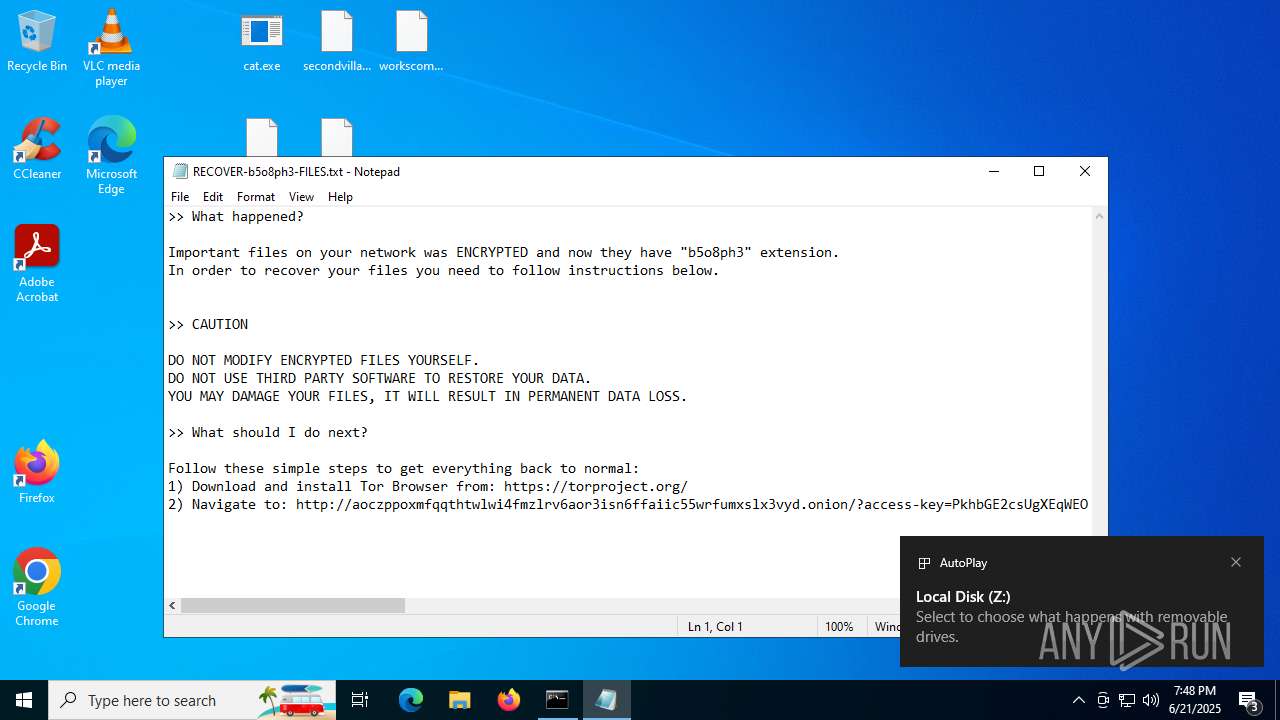Close the Notepad window

pyautogui.click(x=1085, y=171)
